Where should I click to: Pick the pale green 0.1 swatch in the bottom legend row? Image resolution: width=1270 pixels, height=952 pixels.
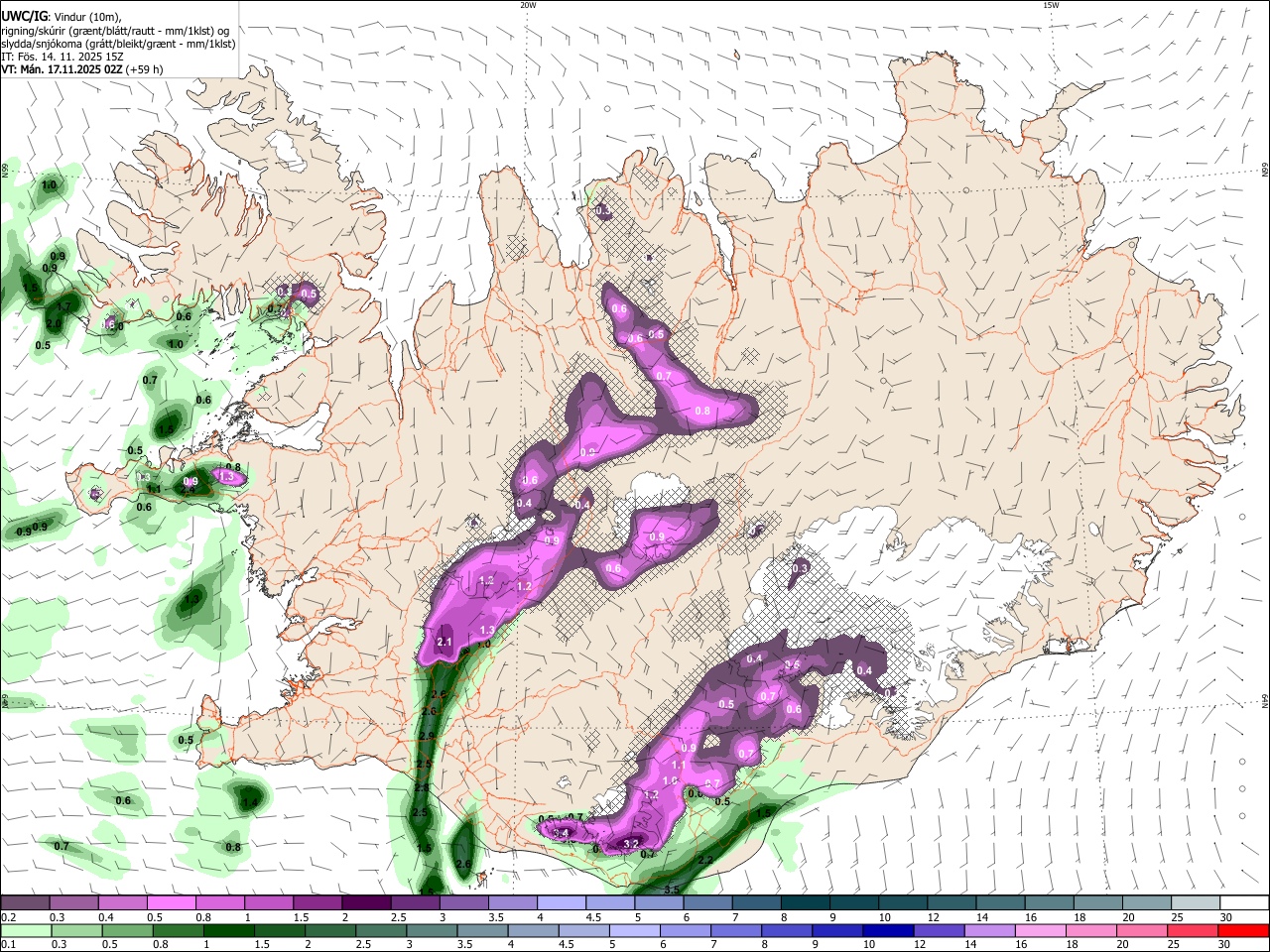pyautogui.click(x=25, y=930)
